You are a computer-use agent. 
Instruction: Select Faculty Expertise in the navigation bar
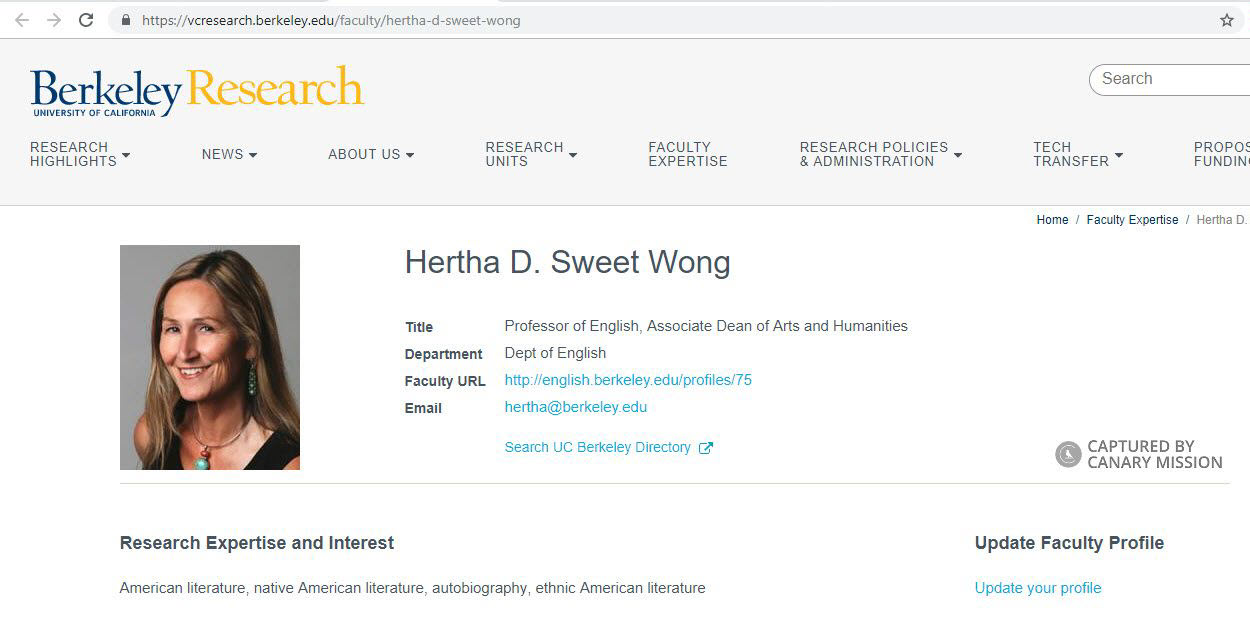(687, 154)
